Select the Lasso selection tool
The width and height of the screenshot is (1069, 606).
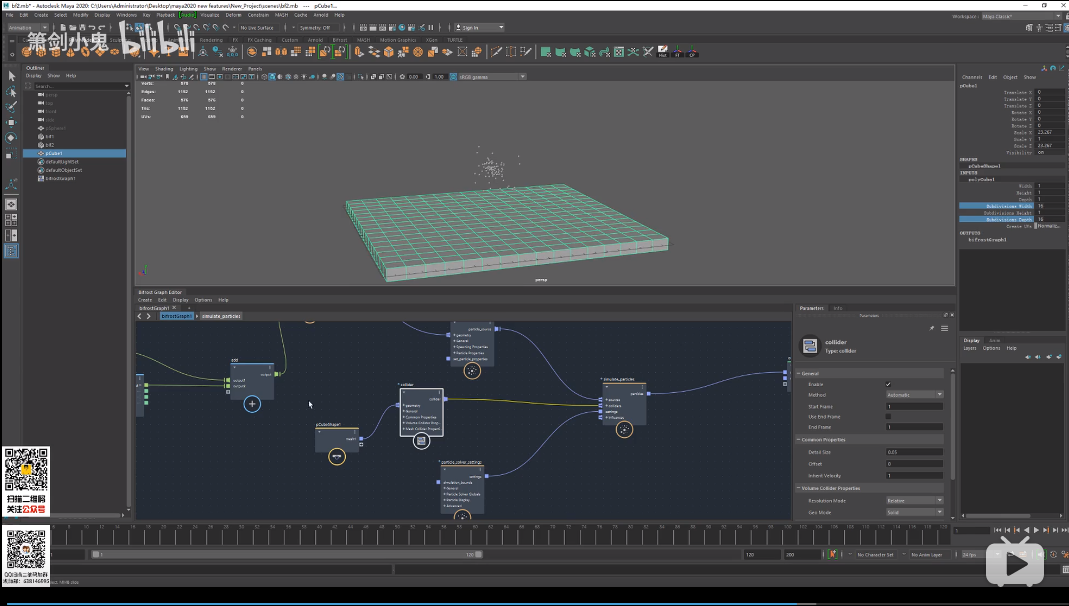[11, 93]
